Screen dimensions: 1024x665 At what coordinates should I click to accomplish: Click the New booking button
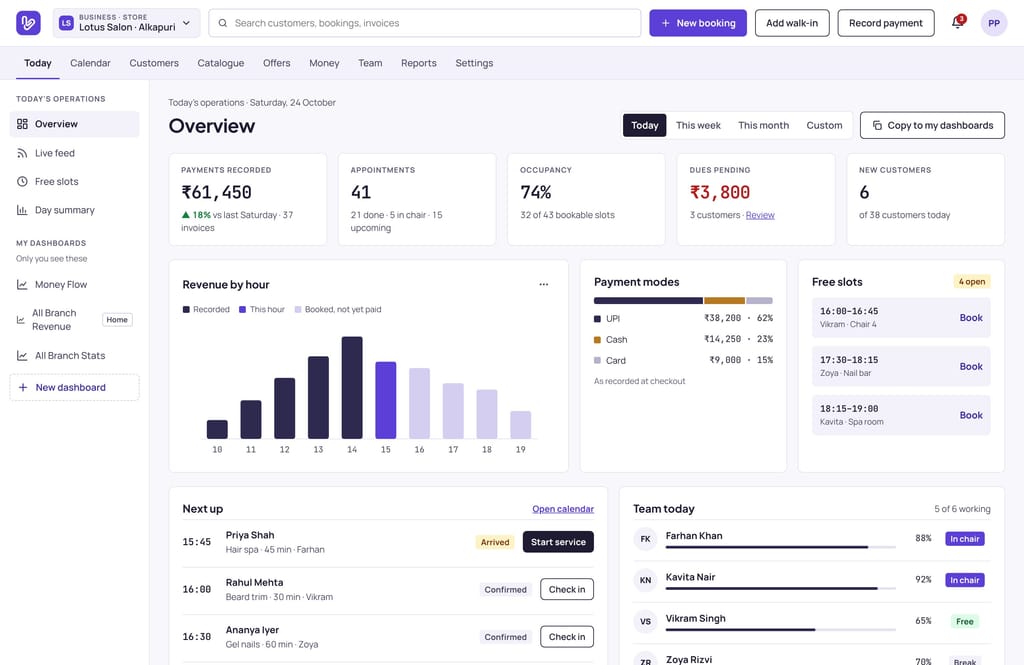[x=697, y=23]
